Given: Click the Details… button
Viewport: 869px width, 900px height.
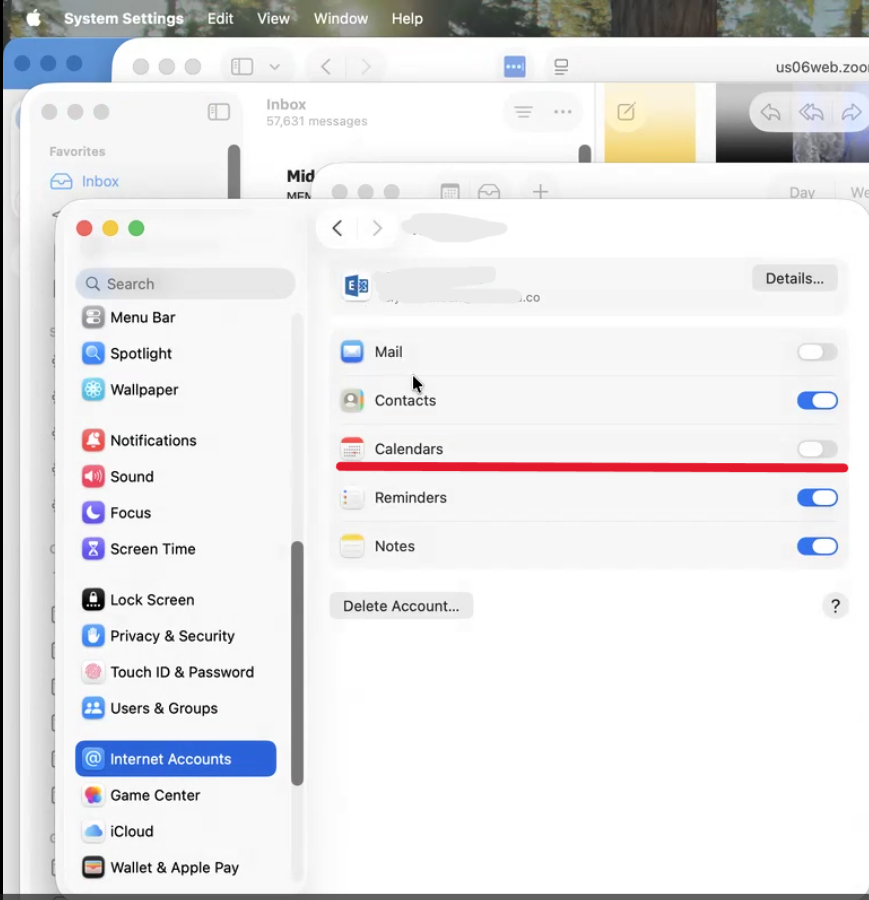Looking at the screenshot, I should click(794, 278).
